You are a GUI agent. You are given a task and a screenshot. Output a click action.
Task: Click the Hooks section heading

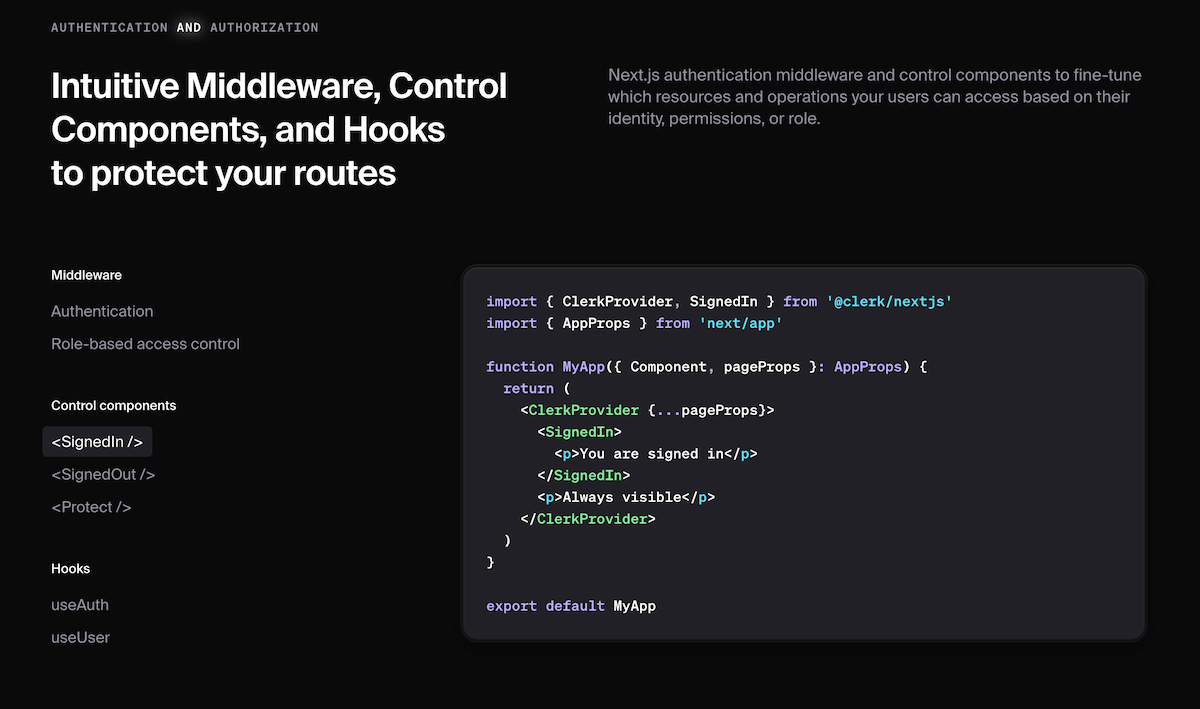(x=71, y=569)
